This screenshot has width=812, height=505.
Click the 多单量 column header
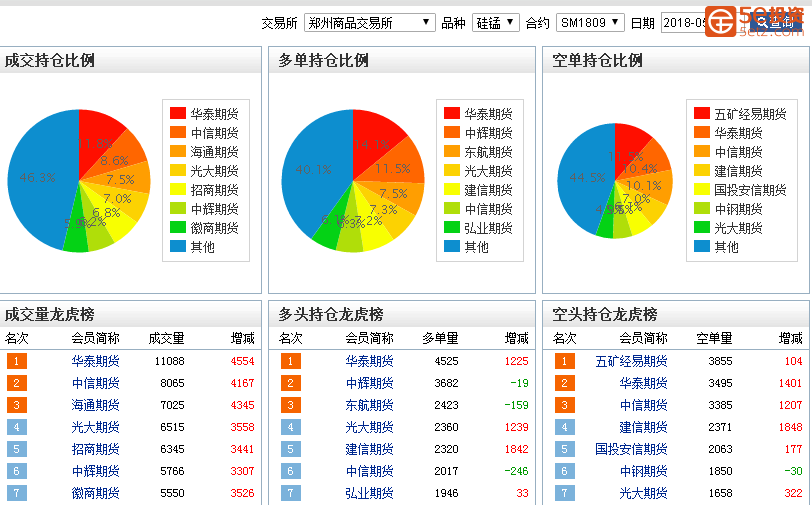click(x=440, y=339)
